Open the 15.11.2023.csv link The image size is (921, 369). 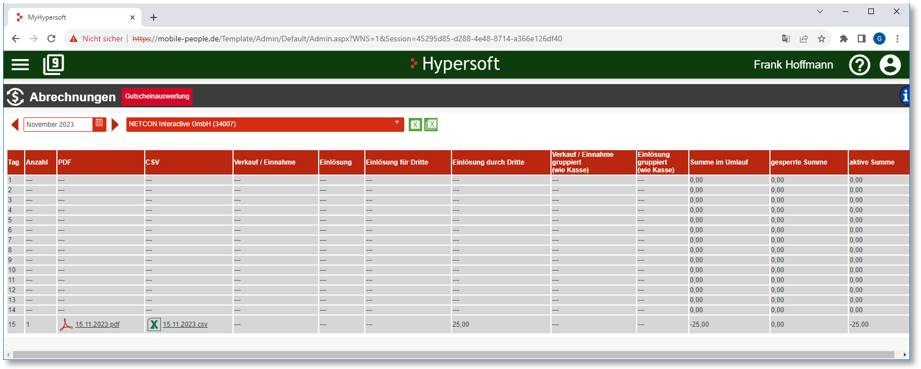pyautogui.click(x=185, y=324)
